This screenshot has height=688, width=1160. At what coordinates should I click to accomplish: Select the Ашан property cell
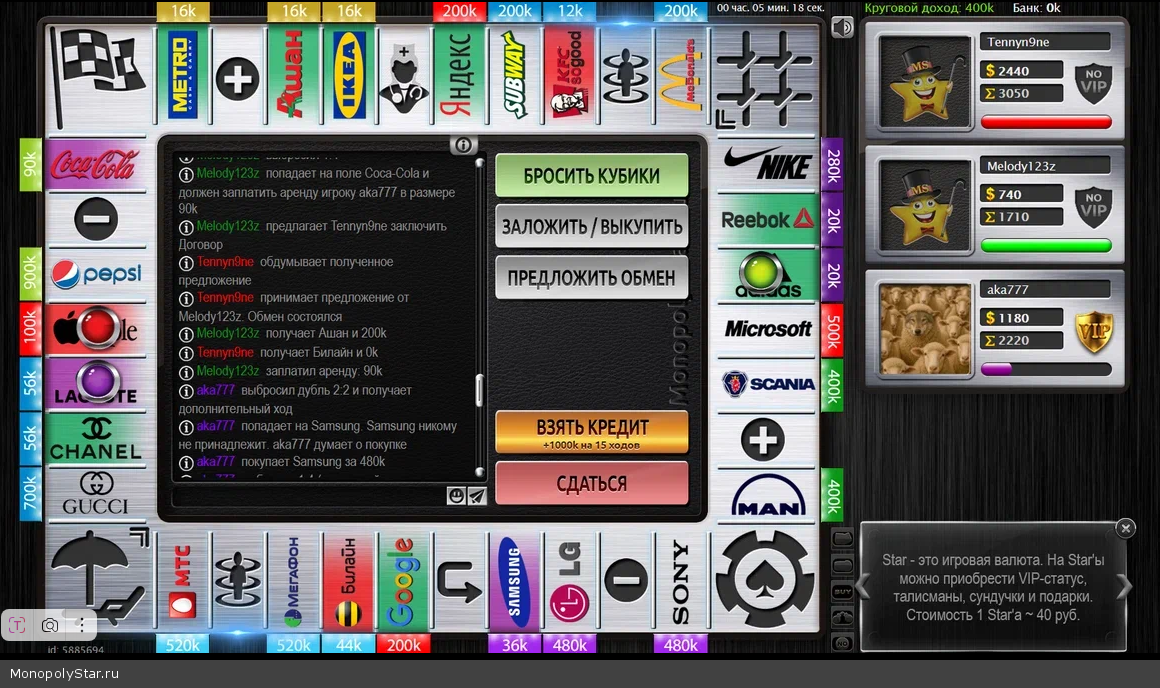[294, 75]
